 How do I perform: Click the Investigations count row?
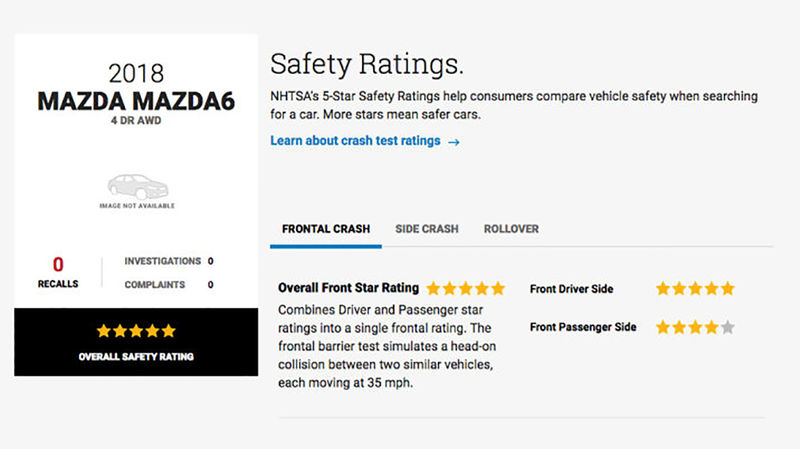click(168, 261)
